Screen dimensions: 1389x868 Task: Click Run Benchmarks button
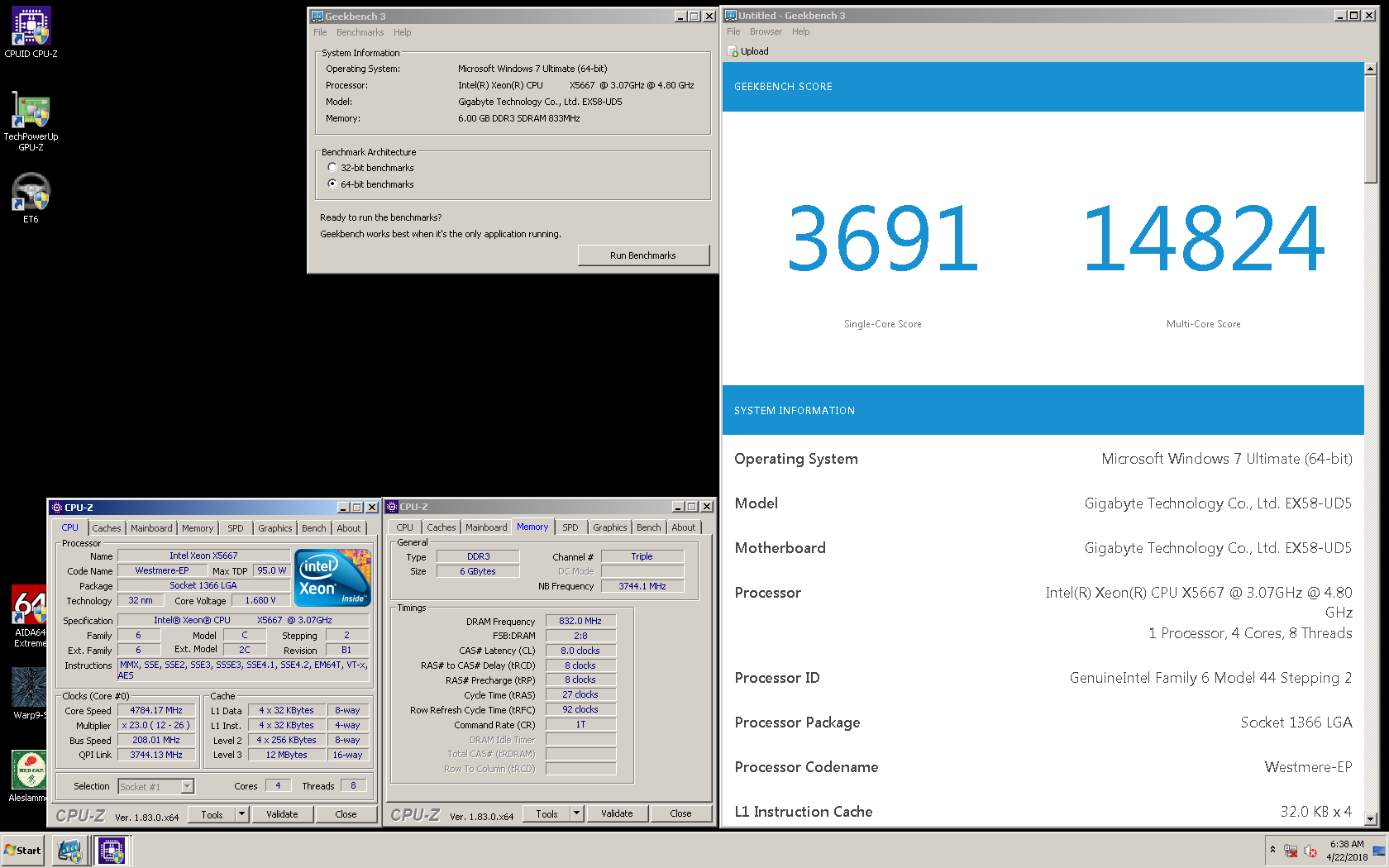(643, 255)
